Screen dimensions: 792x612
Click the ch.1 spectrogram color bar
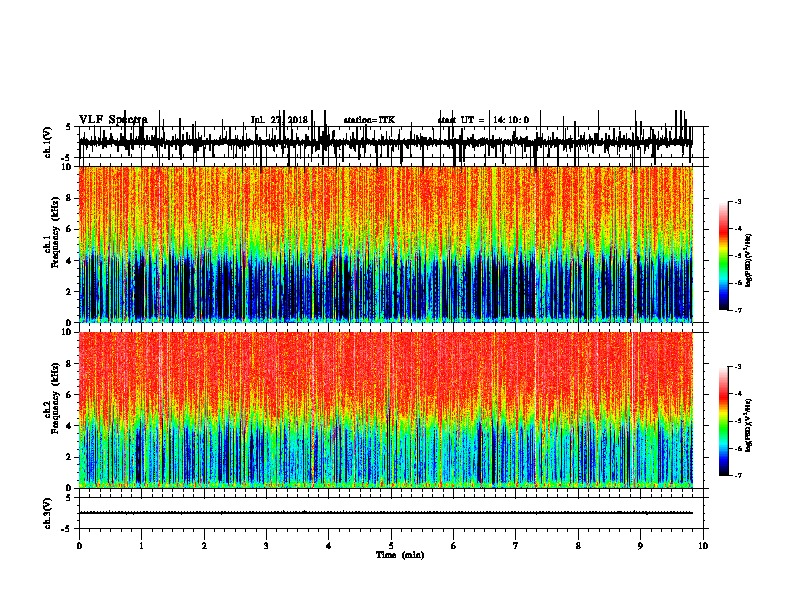pos(724,256)
